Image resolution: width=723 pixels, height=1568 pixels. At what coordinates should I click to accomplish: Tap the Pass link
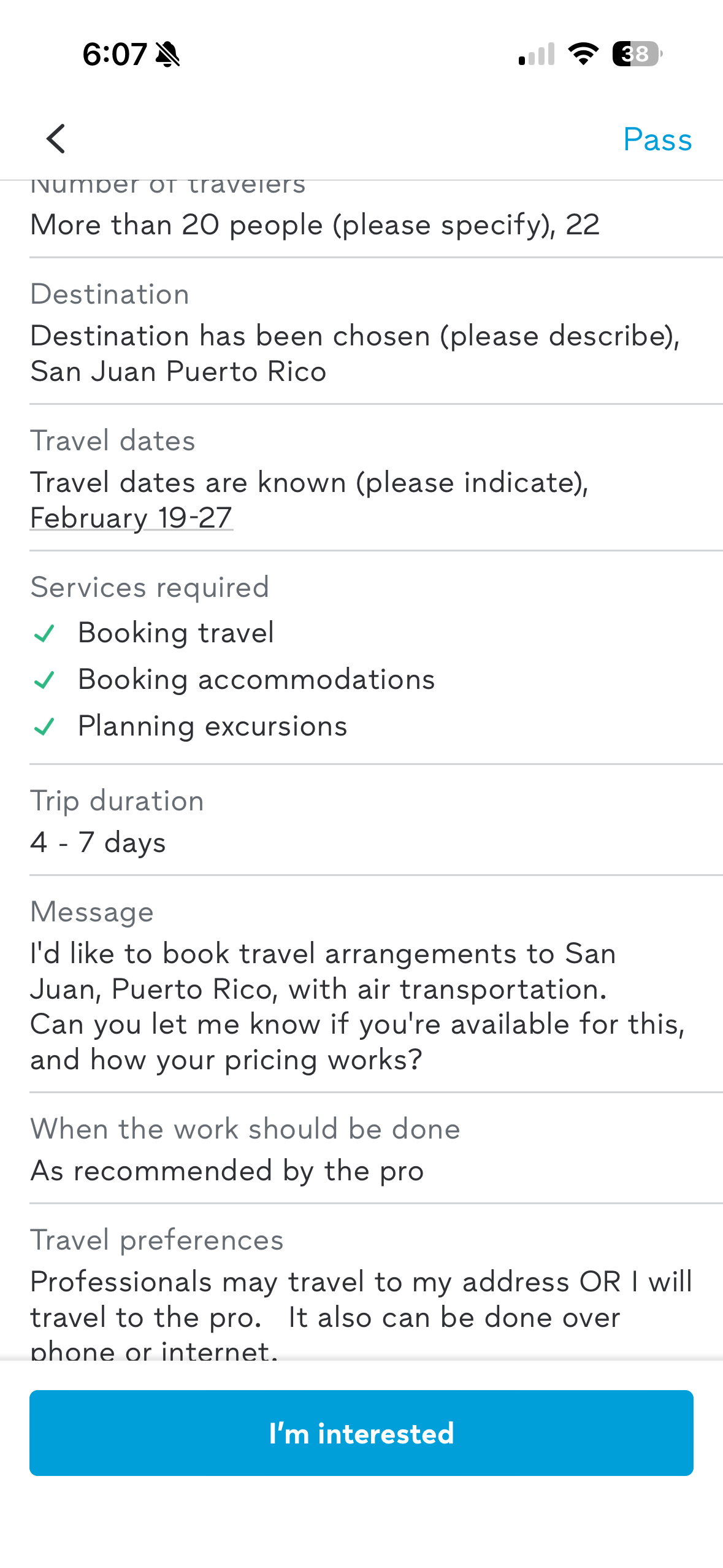point(657,140)
